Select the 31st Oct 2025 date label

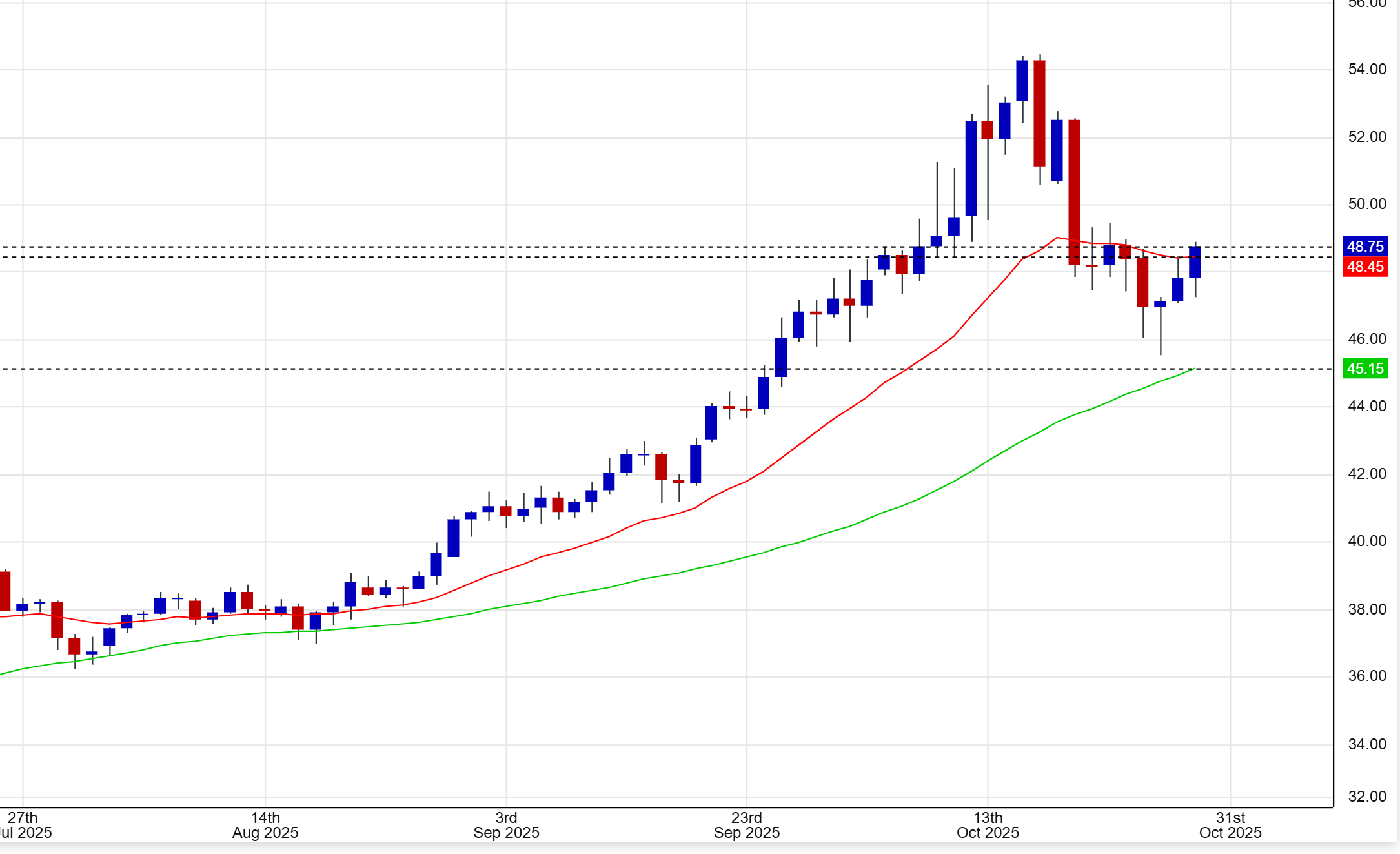pyautogui.click(x=1230, y=825)
